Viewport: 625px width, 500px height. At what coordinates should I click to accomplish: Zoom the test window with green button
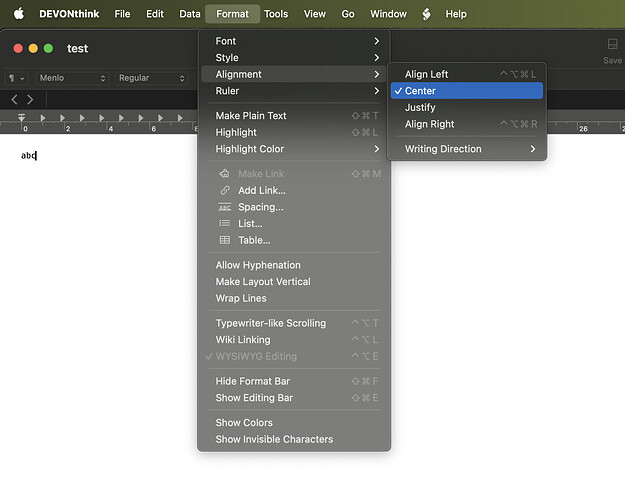coord(48,49)
